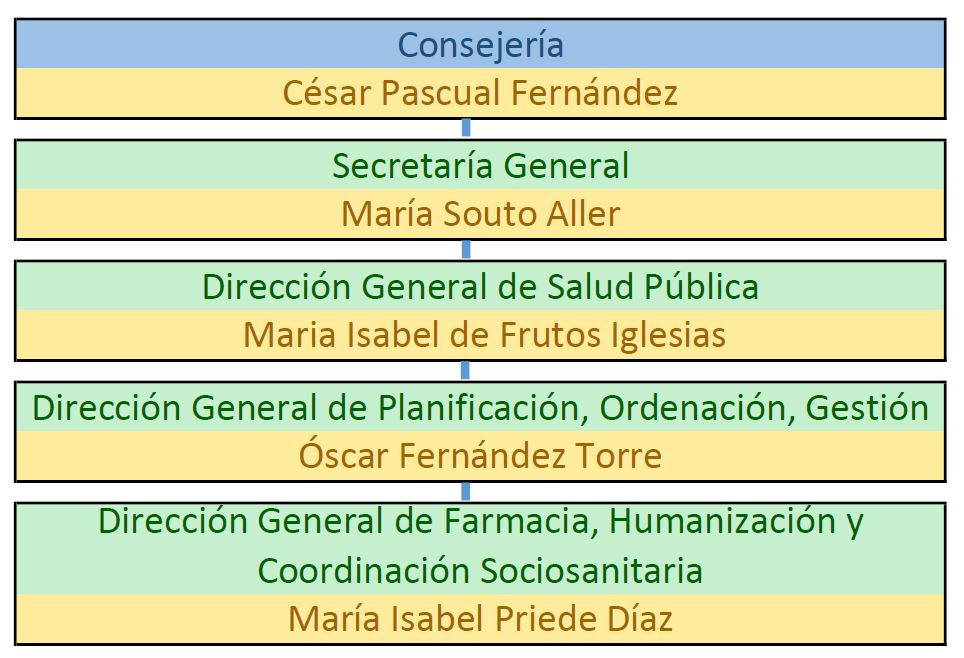The width and height of the screenshot is (964, 658).
Task: Select the name Maria Isabel de Frutos Iglesias
Action: click(484, 335)
